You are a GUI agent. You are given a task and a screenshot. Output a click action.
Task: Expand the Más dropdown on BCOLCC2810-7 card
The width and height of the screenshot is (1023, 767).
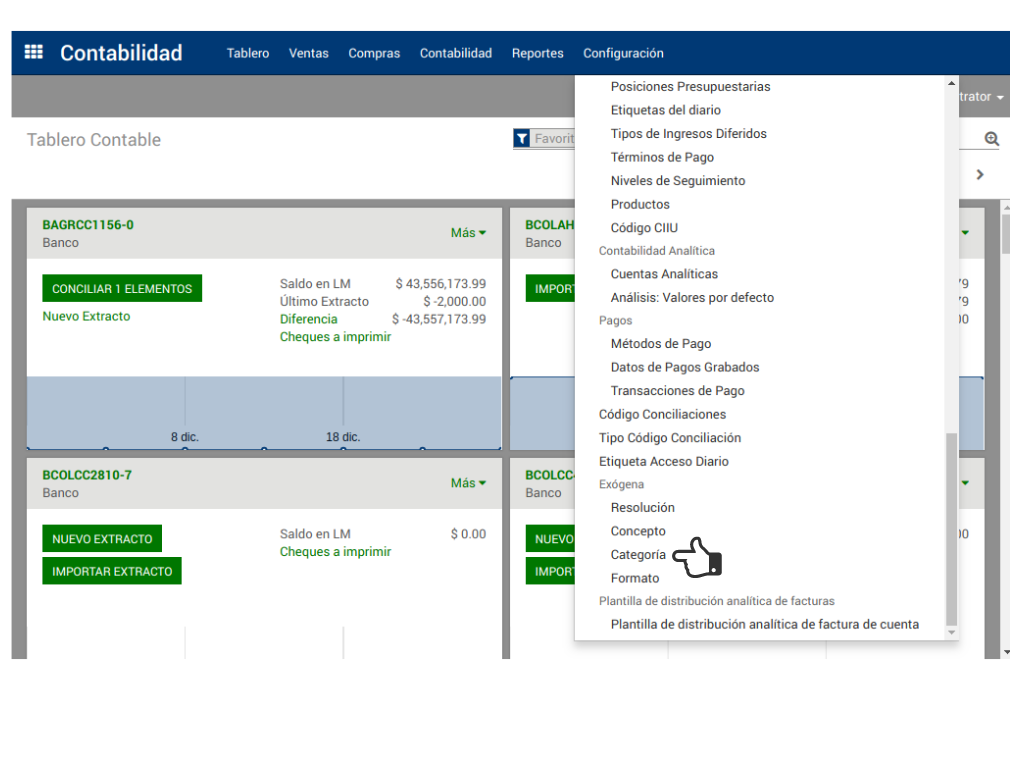468,483
